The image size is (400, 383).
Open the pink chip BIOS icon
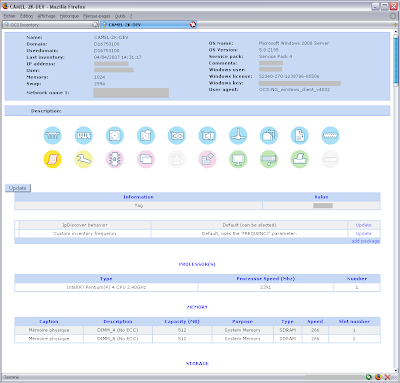click(115, 159)
